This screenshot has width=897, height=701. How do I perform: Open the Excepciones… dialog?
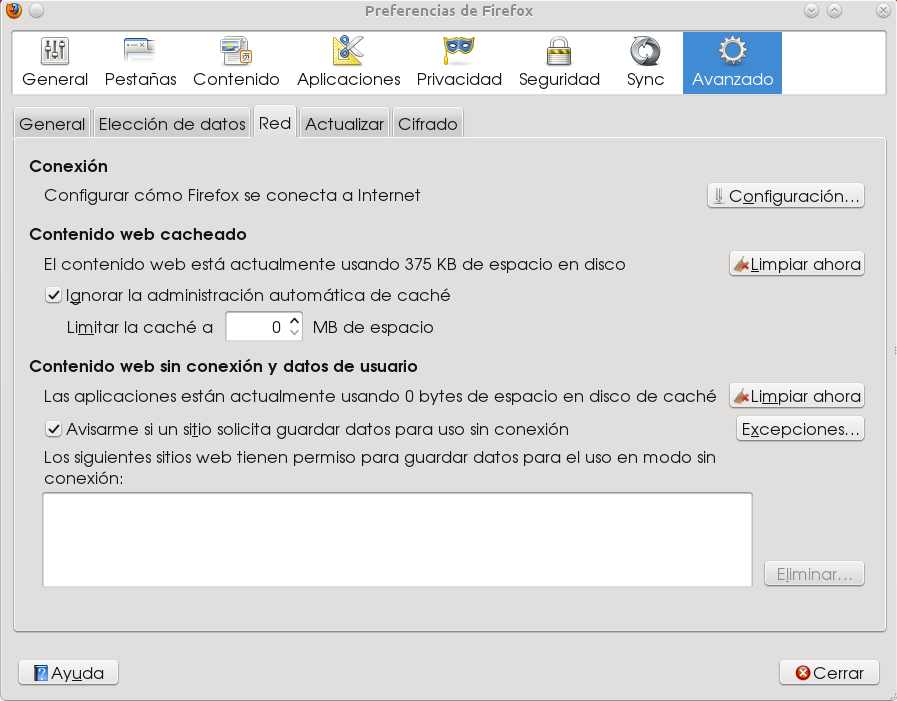(x=800, y=429)
